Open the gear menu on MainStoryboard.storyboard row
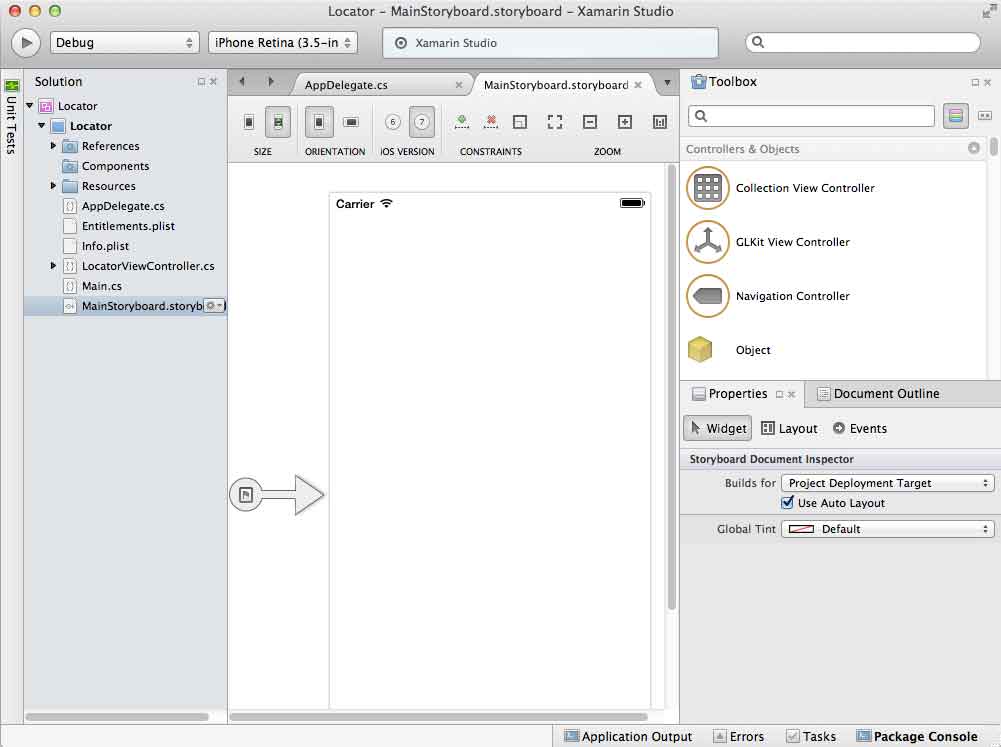1001x747 pixels. [x=214, y=306]
